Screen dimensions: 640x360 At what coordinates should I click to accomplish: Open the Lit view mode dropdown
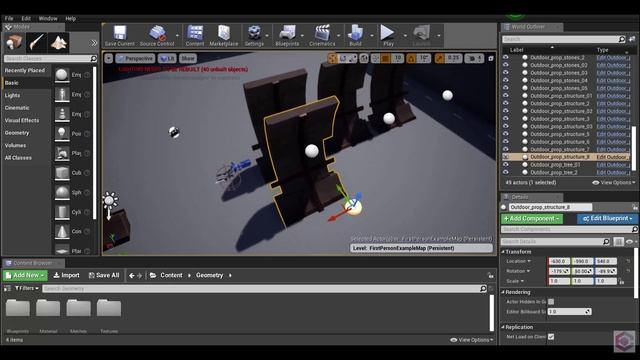point(167,59)
